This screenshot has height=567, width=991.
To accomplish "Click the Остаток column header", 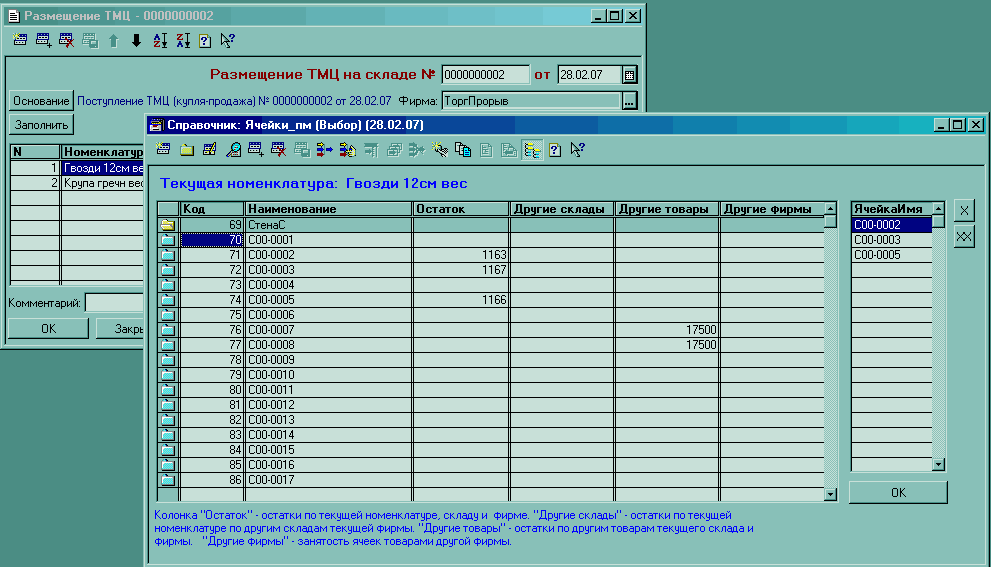I will (x=460, y=209).
